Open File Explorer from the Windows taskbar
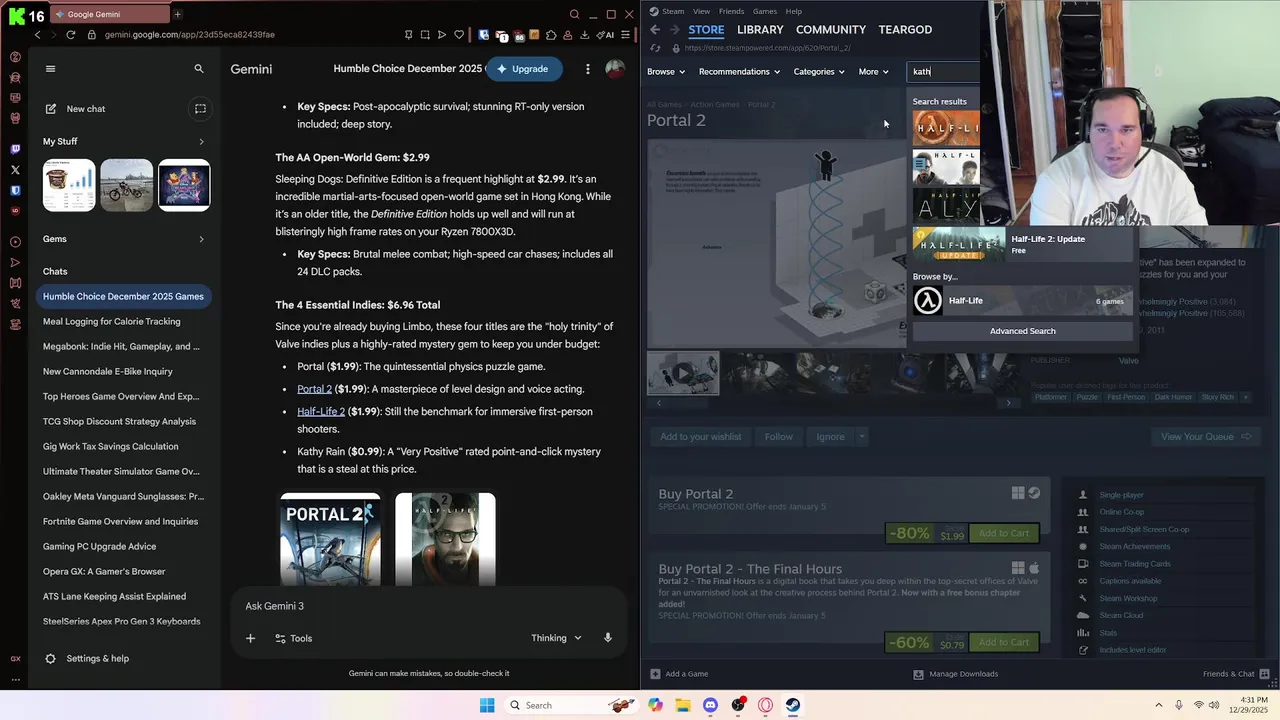The height and width of the screenshot is (720, 1280). 683,705
